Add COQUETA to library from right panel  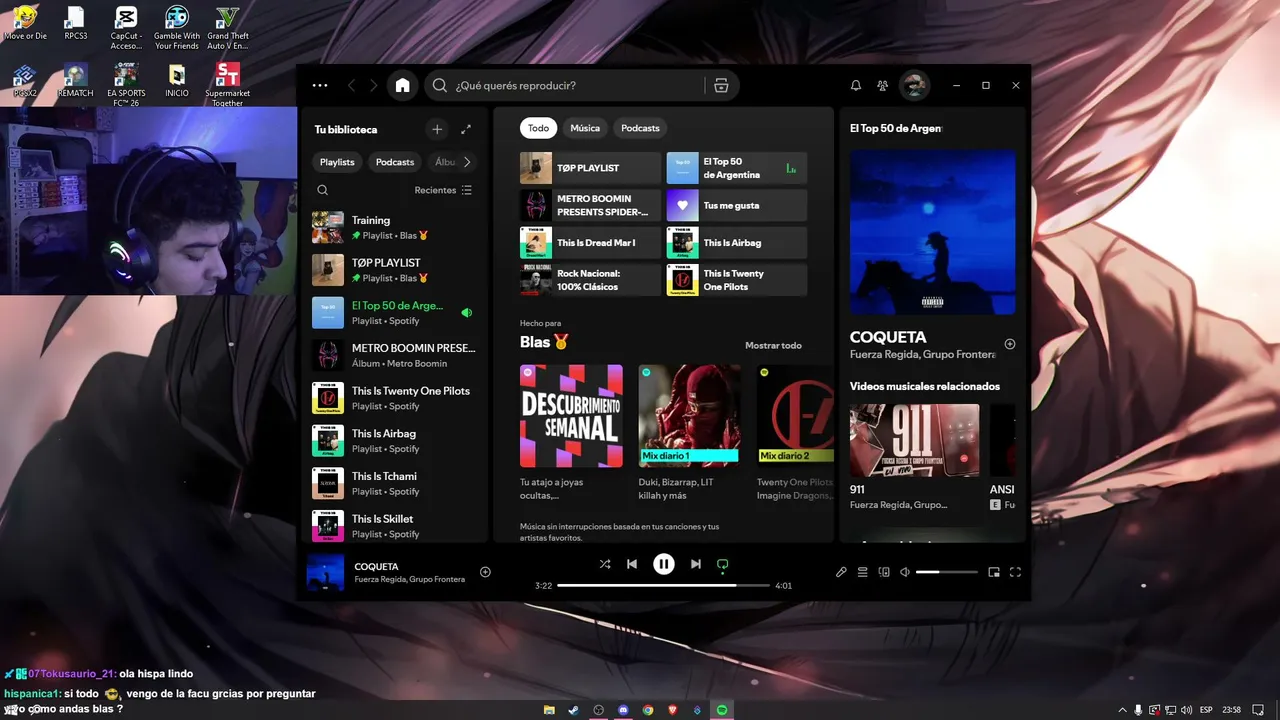click(x=1010, y=344)
